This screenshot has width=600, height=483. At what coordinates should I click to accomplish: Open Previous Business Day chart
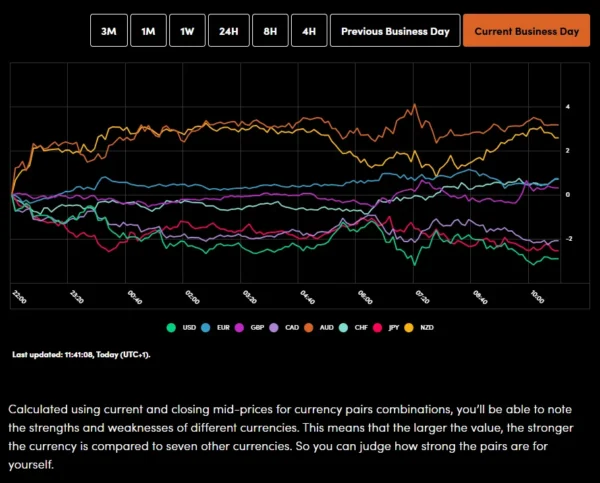[395, 31]
